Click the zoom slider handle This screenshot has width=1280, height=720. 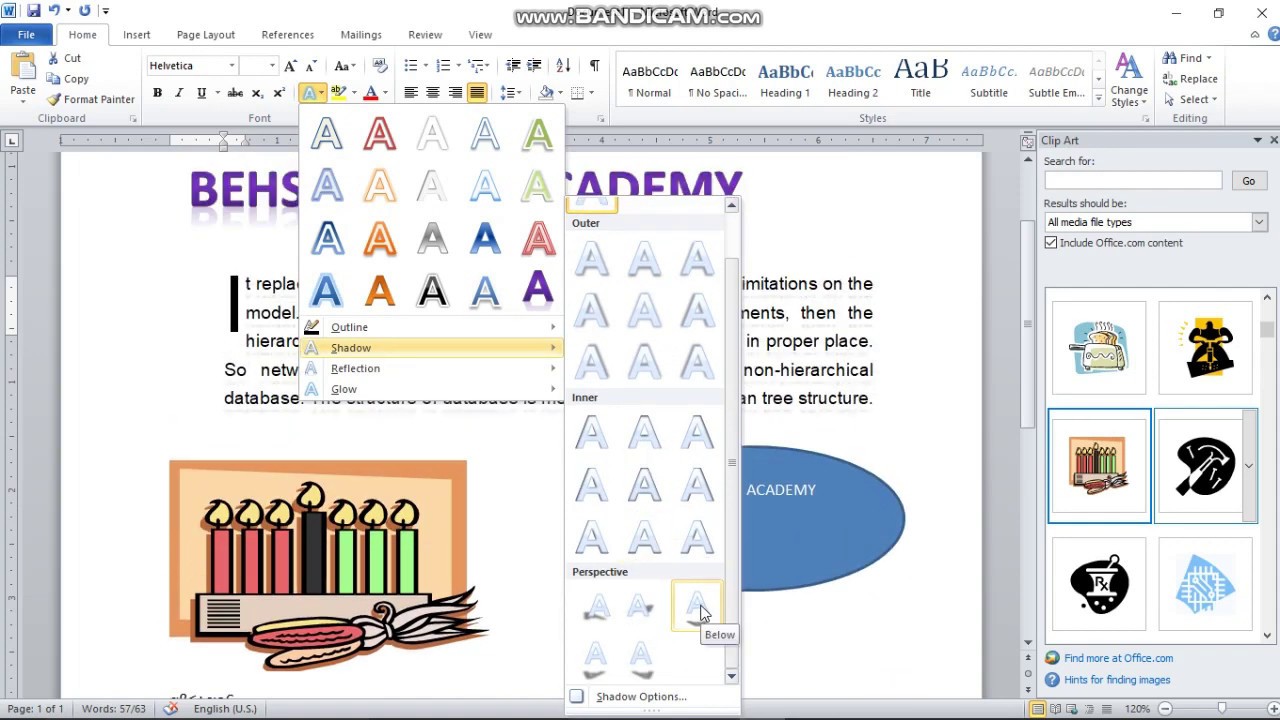pos(1221,709)
